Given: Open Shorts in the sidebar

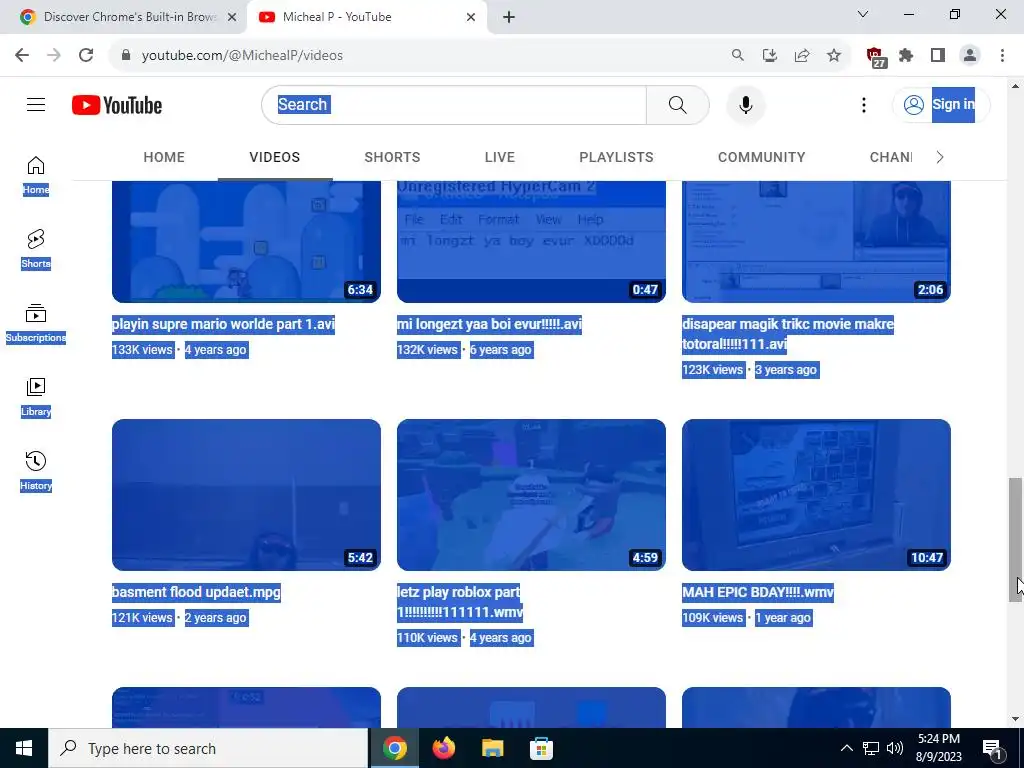Looking at the screenshot, I should 36,249.
